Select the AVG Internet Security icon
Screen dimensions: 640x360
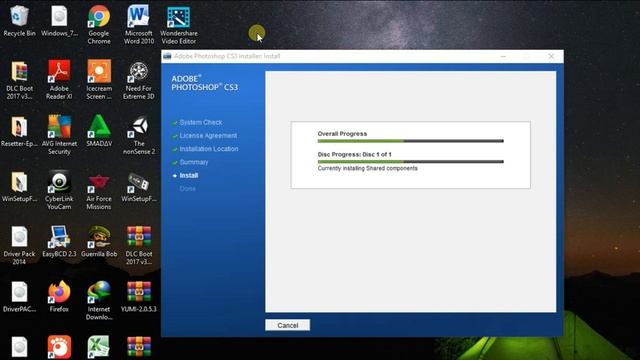tap(59, 135)
